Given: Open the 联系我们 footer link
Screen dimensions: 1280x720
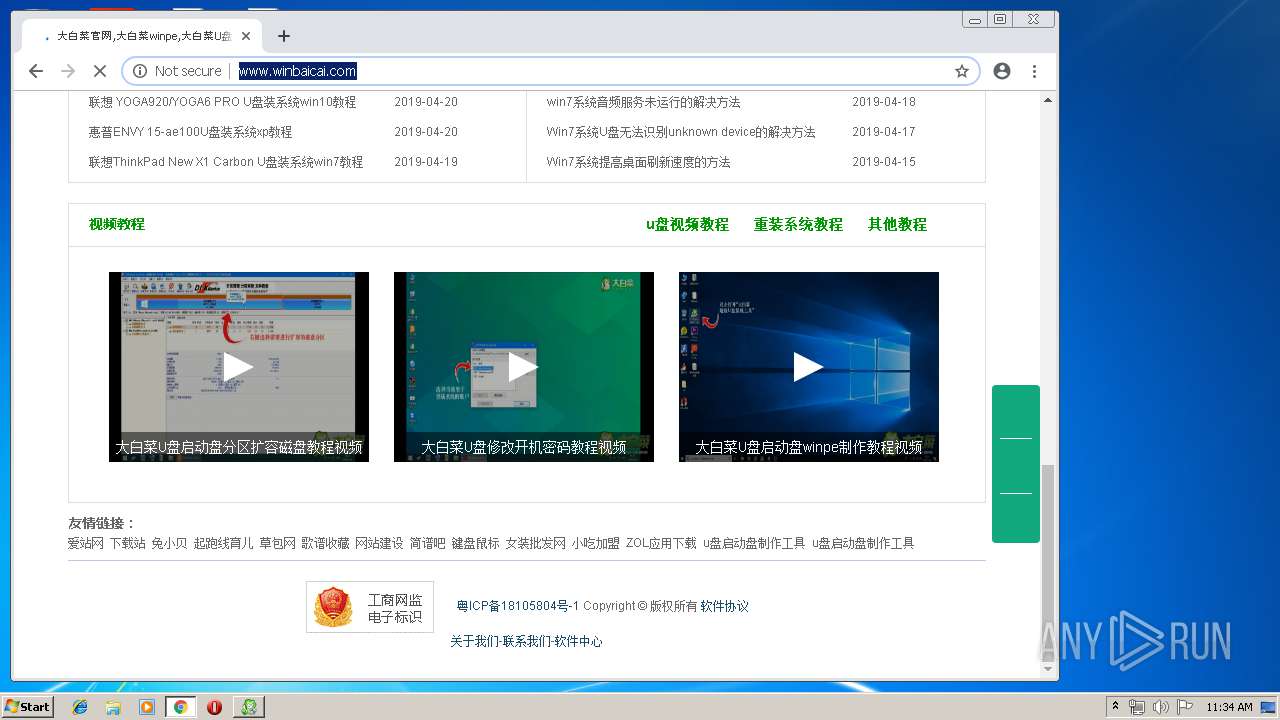Looking at the screenshot, I should tap(527, 641).
